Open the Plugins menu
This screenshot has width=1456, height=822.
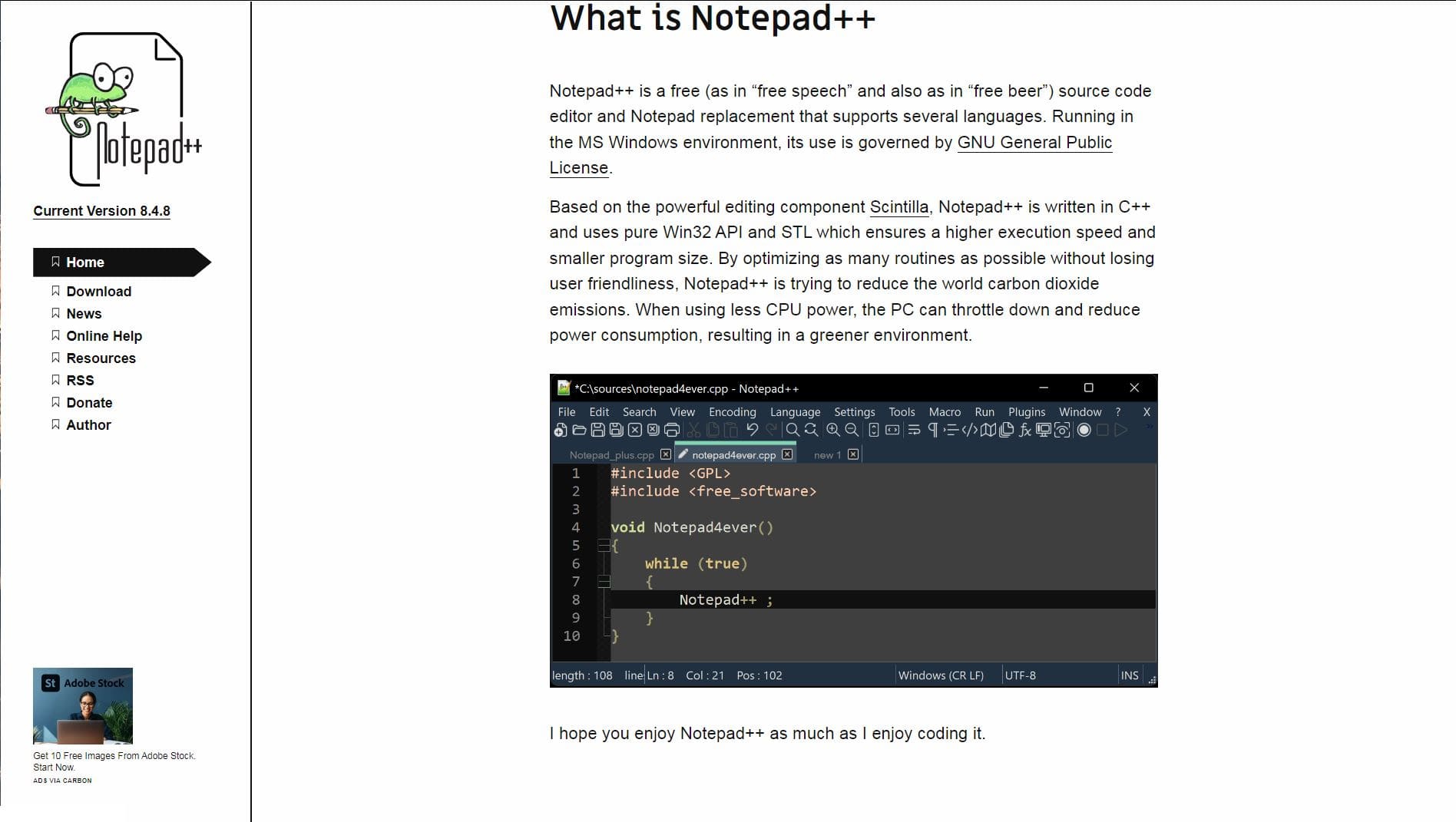pyautogui.click(x=1027, y=412)
